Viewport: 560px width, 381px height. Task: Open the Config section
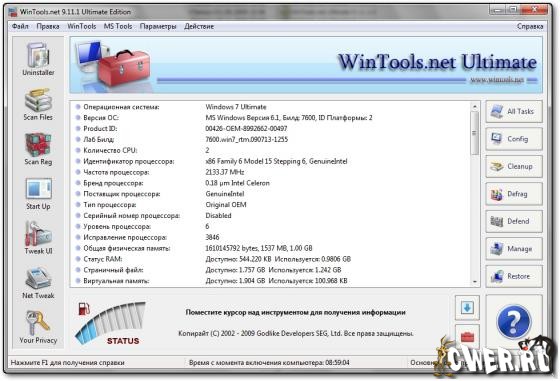(x=514, y=139)
